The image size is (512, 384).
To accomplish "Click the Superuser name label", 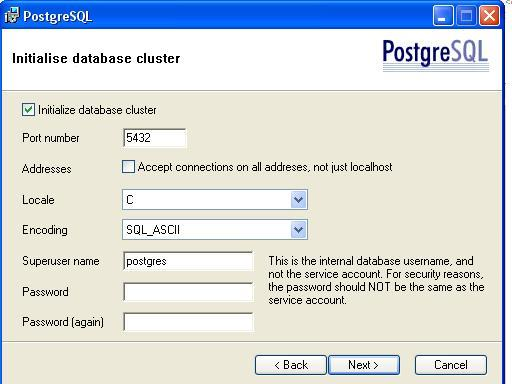I will pyautogui.click(x=61, y=261).
